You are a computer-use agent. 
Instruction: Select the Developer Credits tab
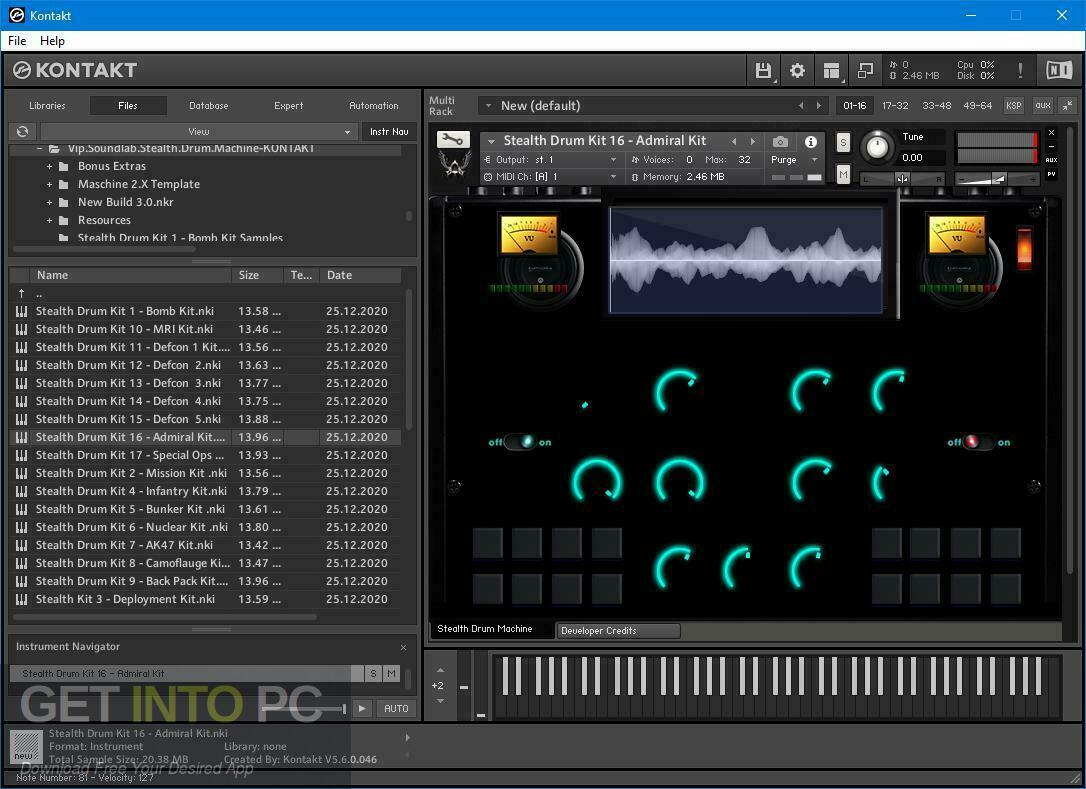point(617,630)
